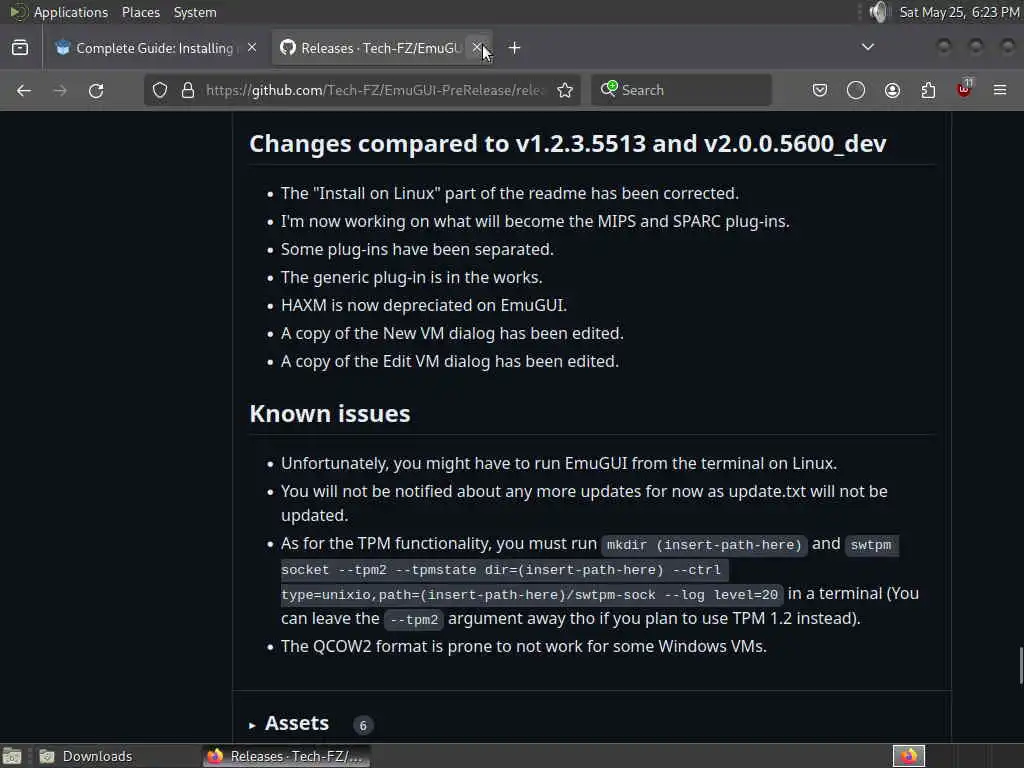Click the browser Back arrow

[24, 90]
